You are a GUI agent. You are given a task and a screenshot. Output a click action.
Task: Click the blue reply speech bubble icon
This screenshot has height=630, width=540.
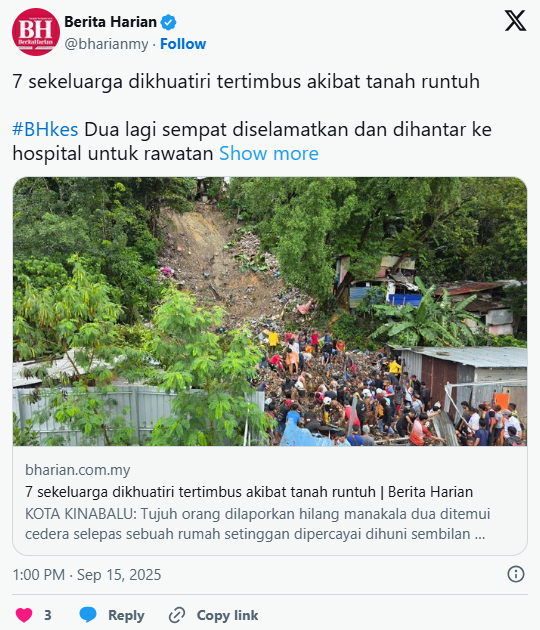click(x=88, y=615)
